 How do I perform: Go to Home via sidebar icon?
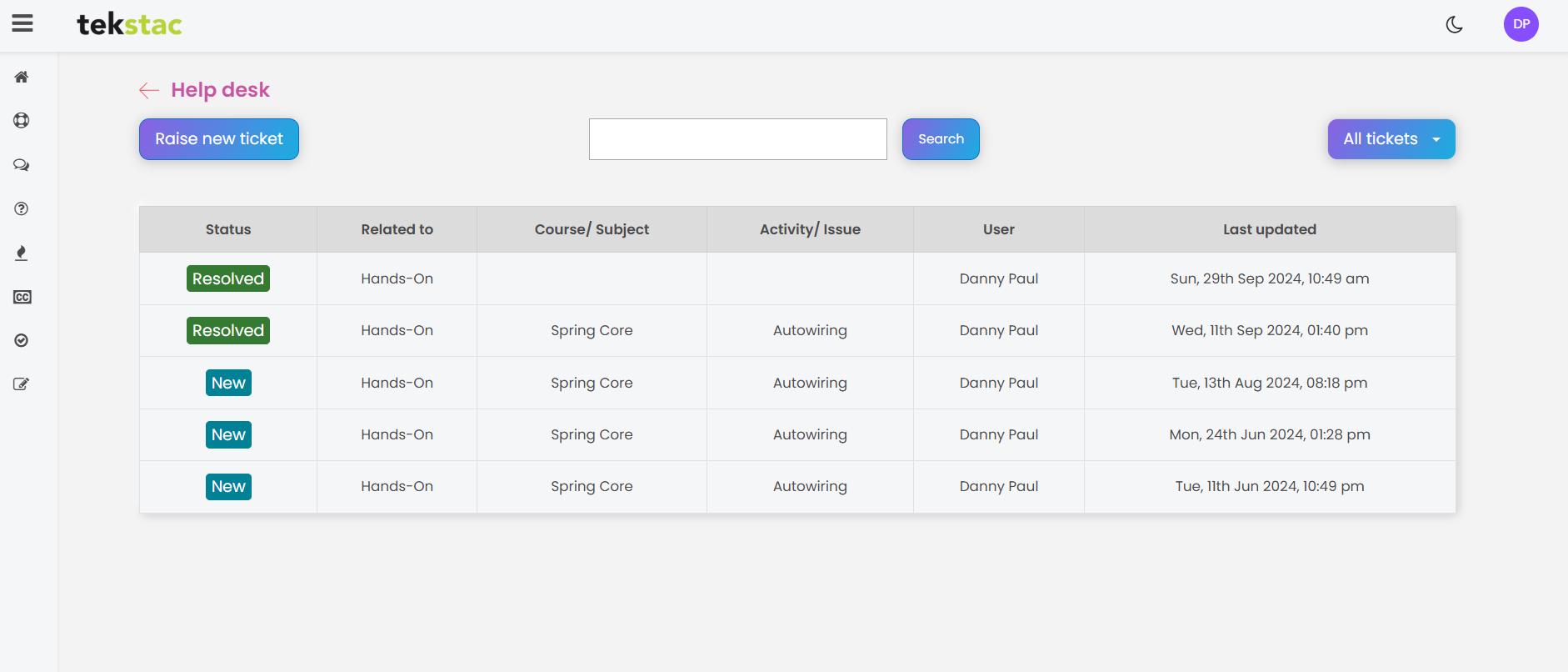click(x=22, y=78)
